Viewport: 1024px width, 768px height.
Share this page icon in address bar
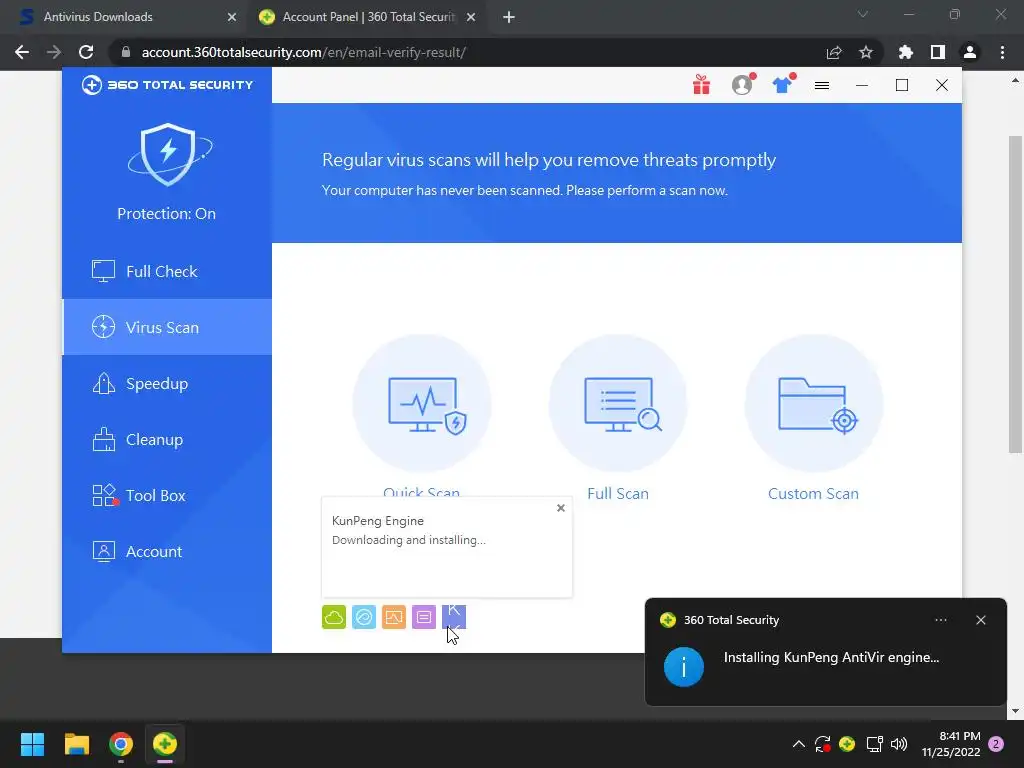tap(834, 52)
